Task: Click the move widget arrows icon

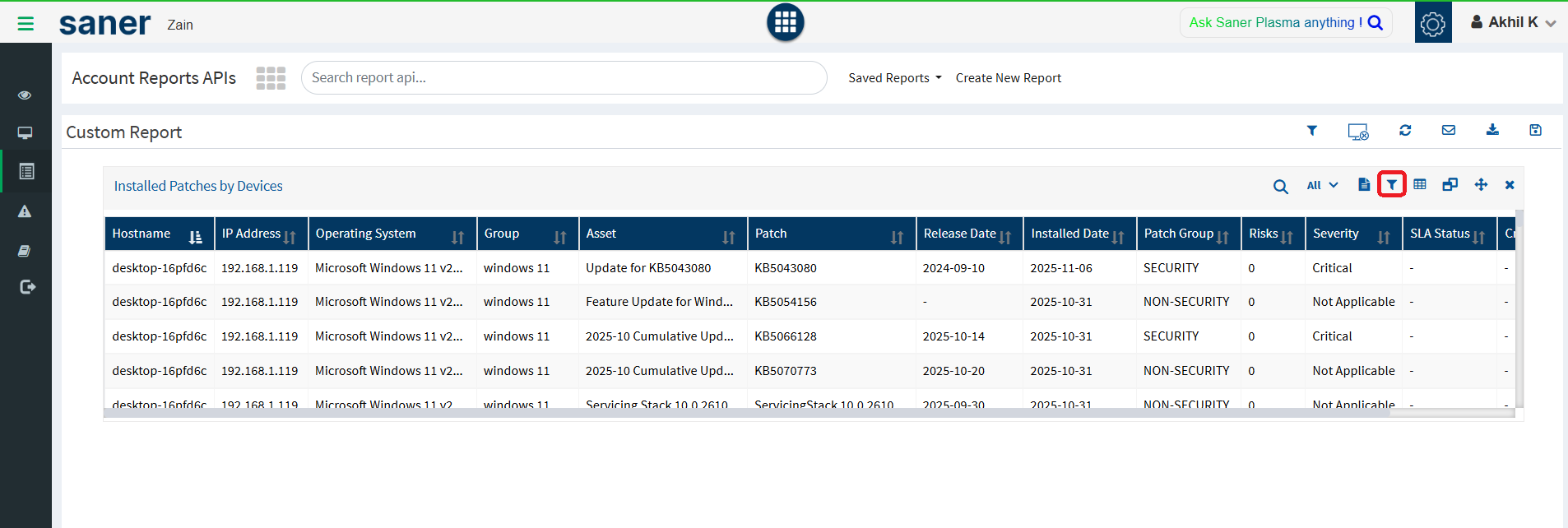Action: [x=1481, y=184]
